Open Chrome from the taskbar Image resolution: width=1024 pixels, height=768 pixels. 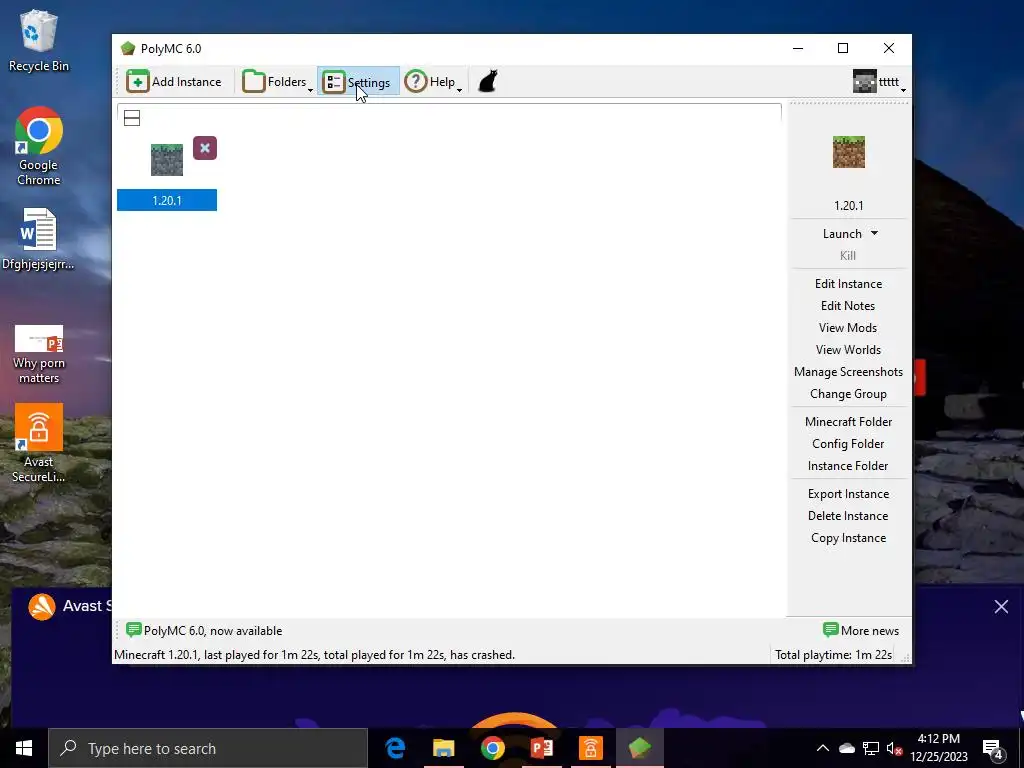tap(492, 748)
